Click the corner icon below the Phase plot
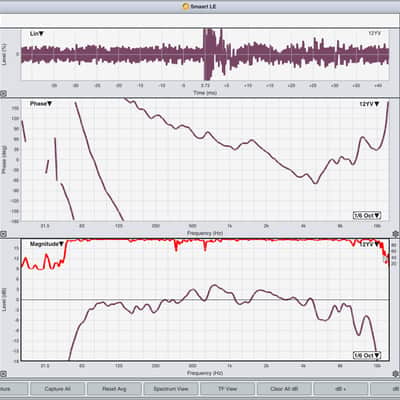This screenshot has height=400, width=400. tap(2, 234)
